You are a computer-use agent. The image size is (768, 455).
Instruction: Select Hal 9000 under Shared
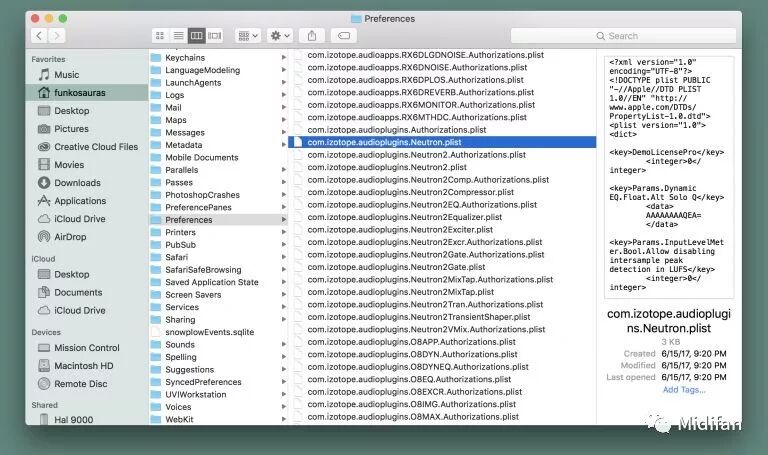87,420
